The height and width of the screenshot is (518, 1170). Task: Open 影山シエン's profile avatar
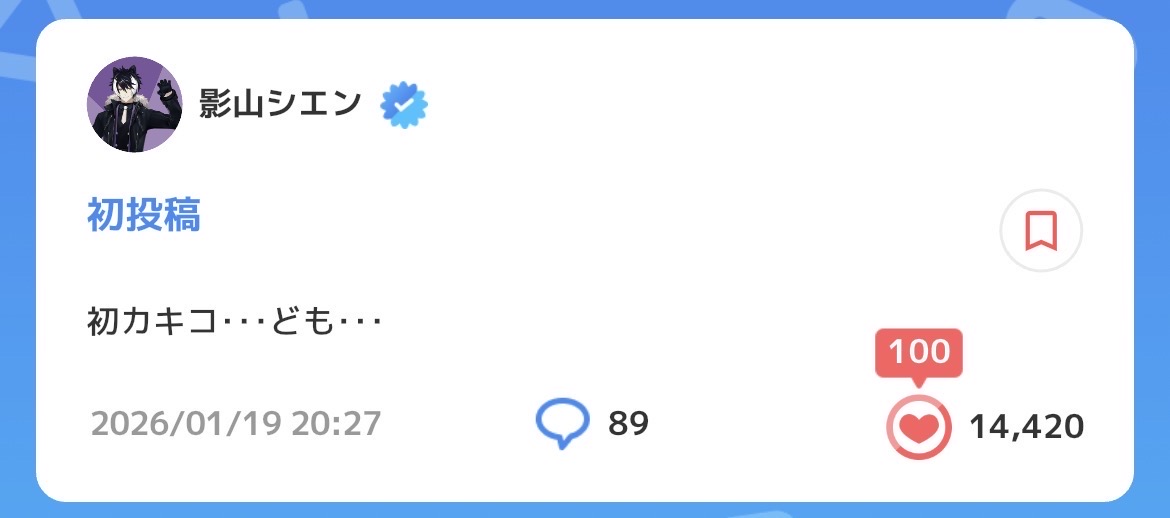coord(134,104)
